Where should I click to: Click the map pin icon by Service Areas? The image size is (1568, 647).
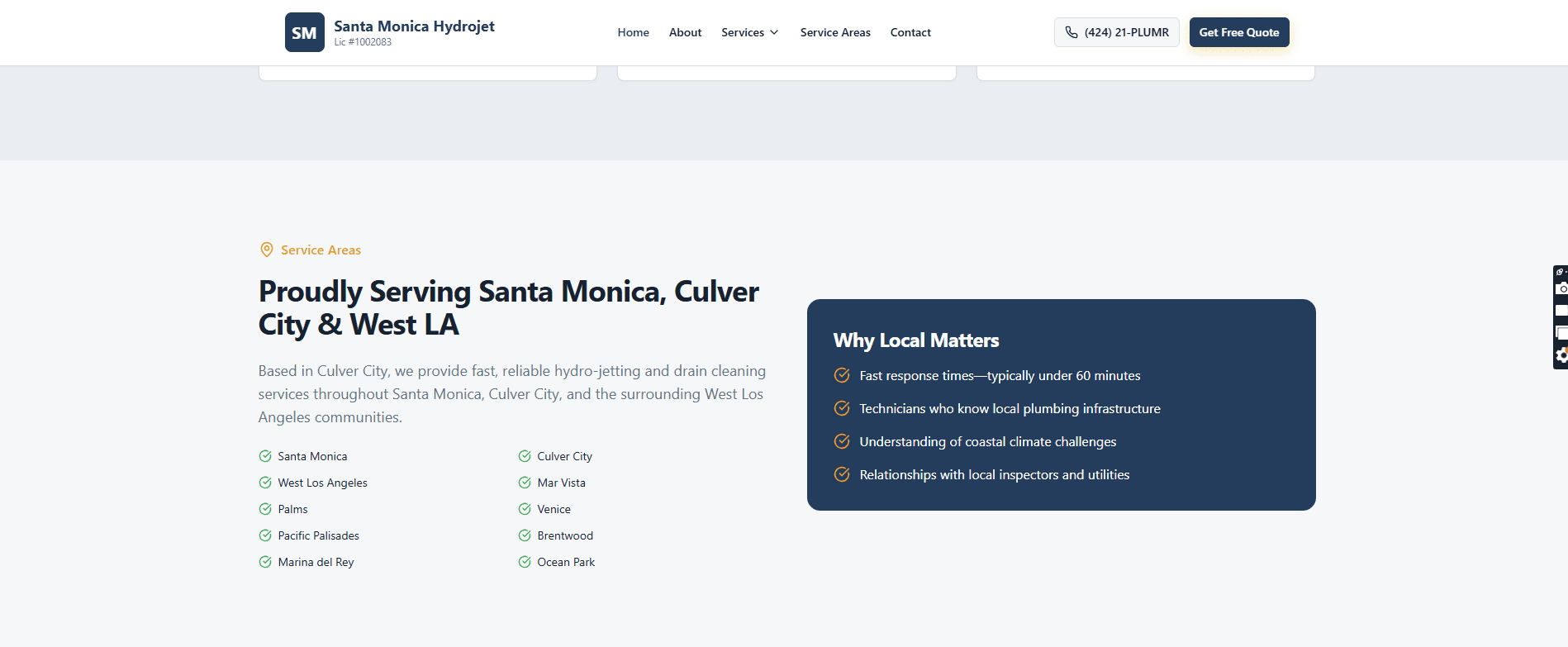click(x=267, y=250)
